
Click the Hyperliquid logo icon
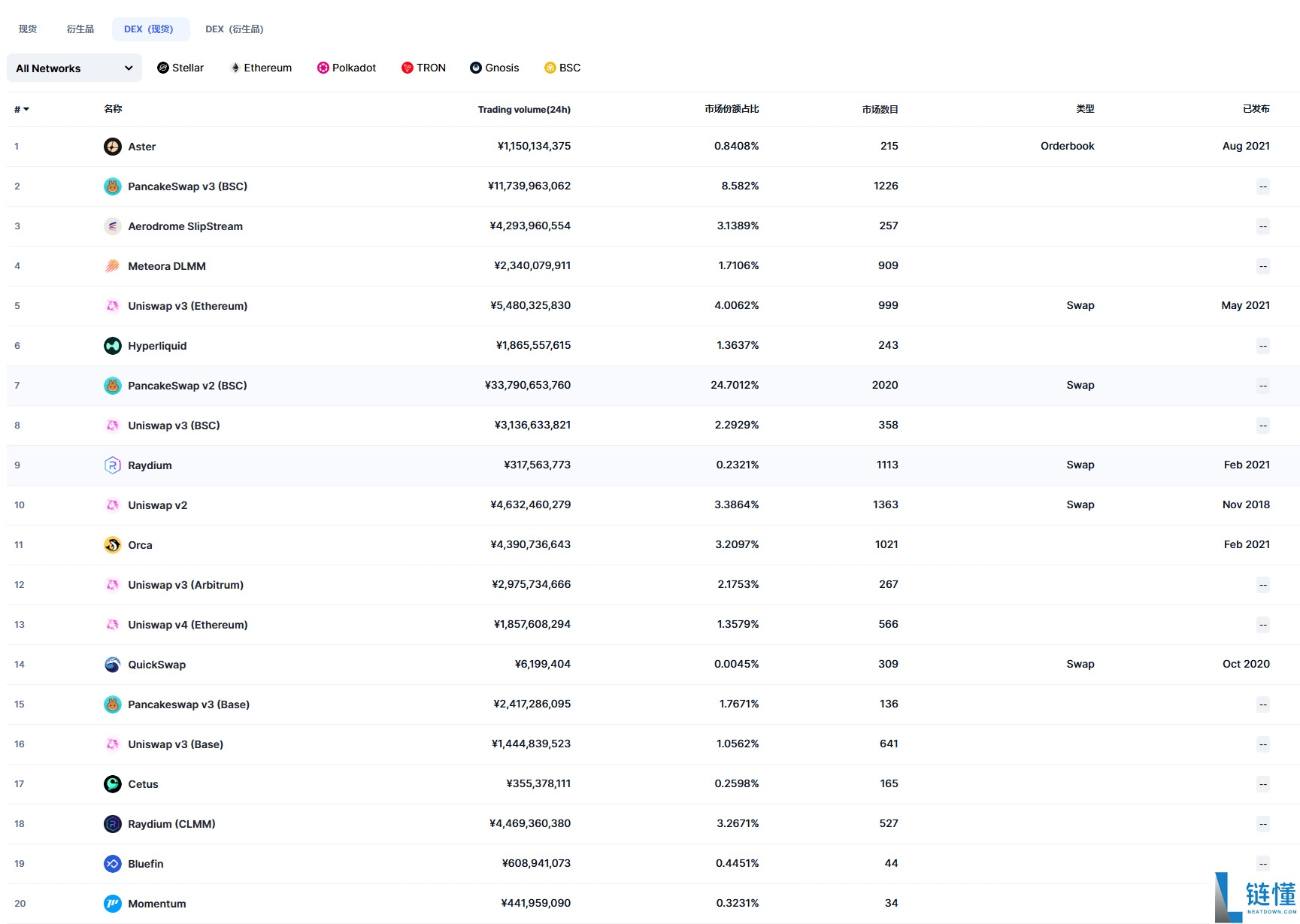[x=112, y=346]
